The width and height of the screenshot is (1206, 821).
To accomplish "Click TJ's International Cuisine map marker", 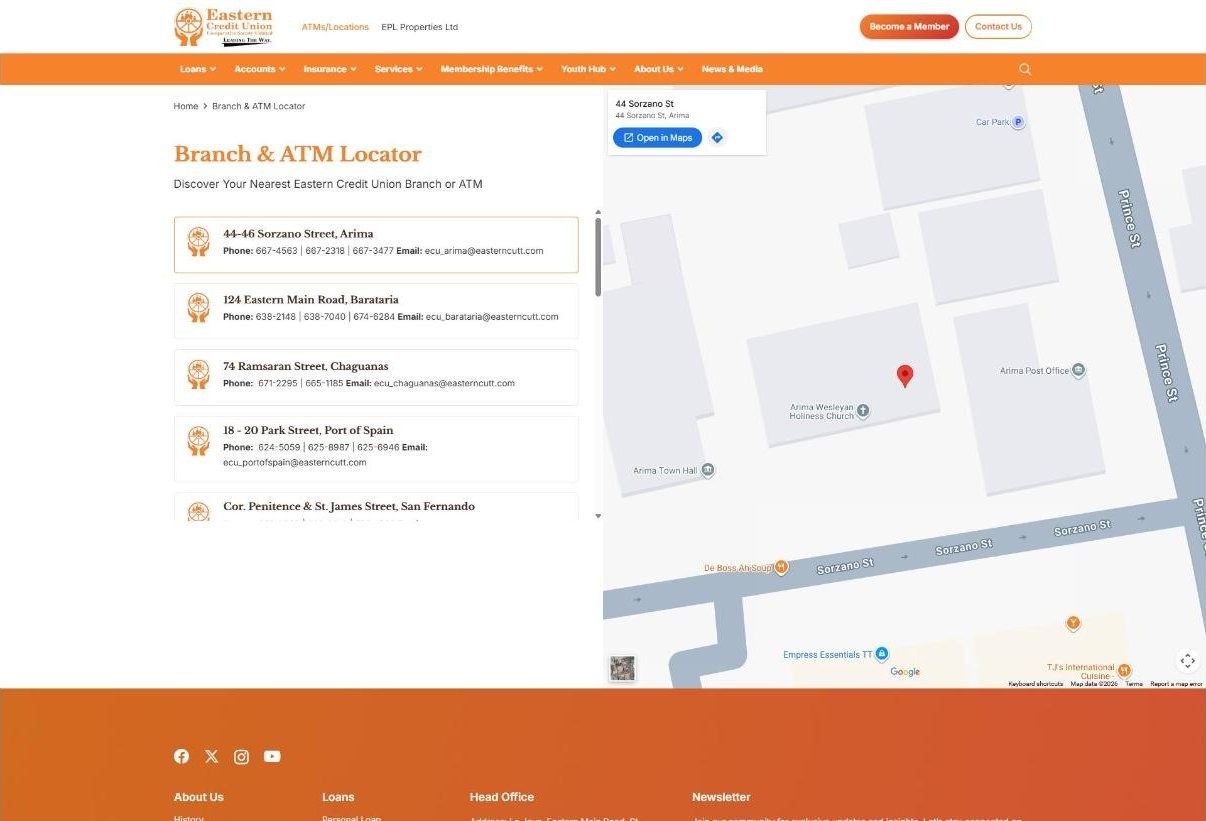I will pos(1124,670).
